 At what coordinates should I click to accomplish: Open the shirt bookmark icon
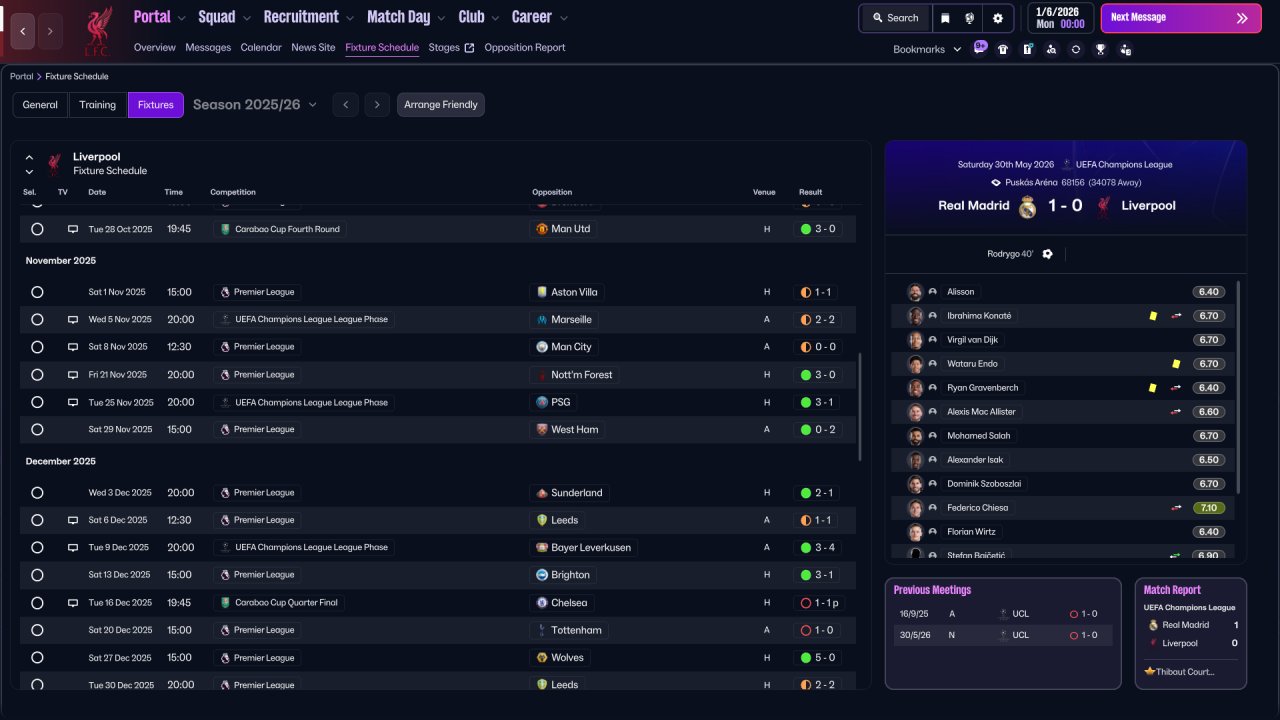tap(1003, 49)
